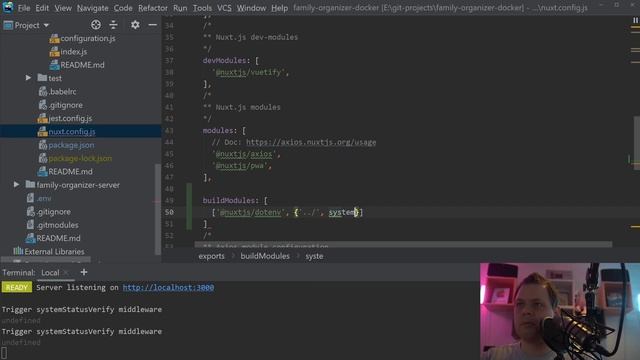Viewport: 640px width, 360px height.
Task: Open the Window menu
Action: click(251, 8)
